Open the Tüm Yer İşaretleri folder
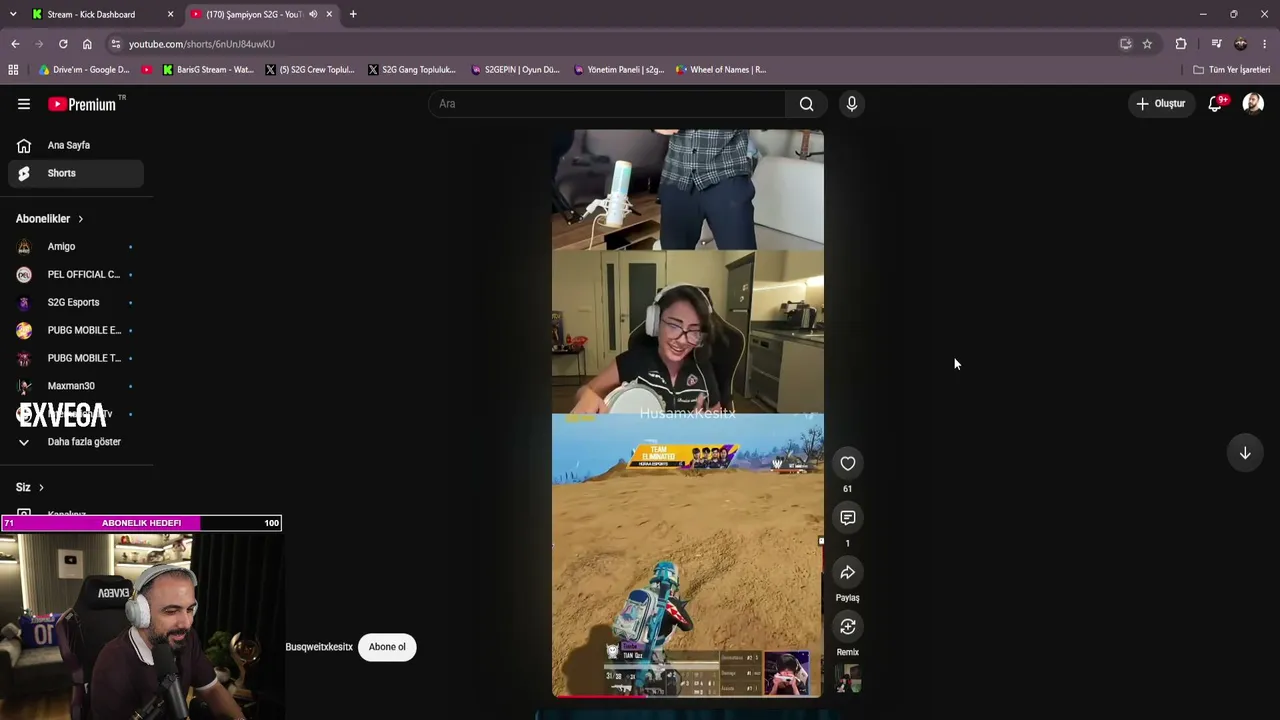1280x720 pixels. [x=1232, y=70]
